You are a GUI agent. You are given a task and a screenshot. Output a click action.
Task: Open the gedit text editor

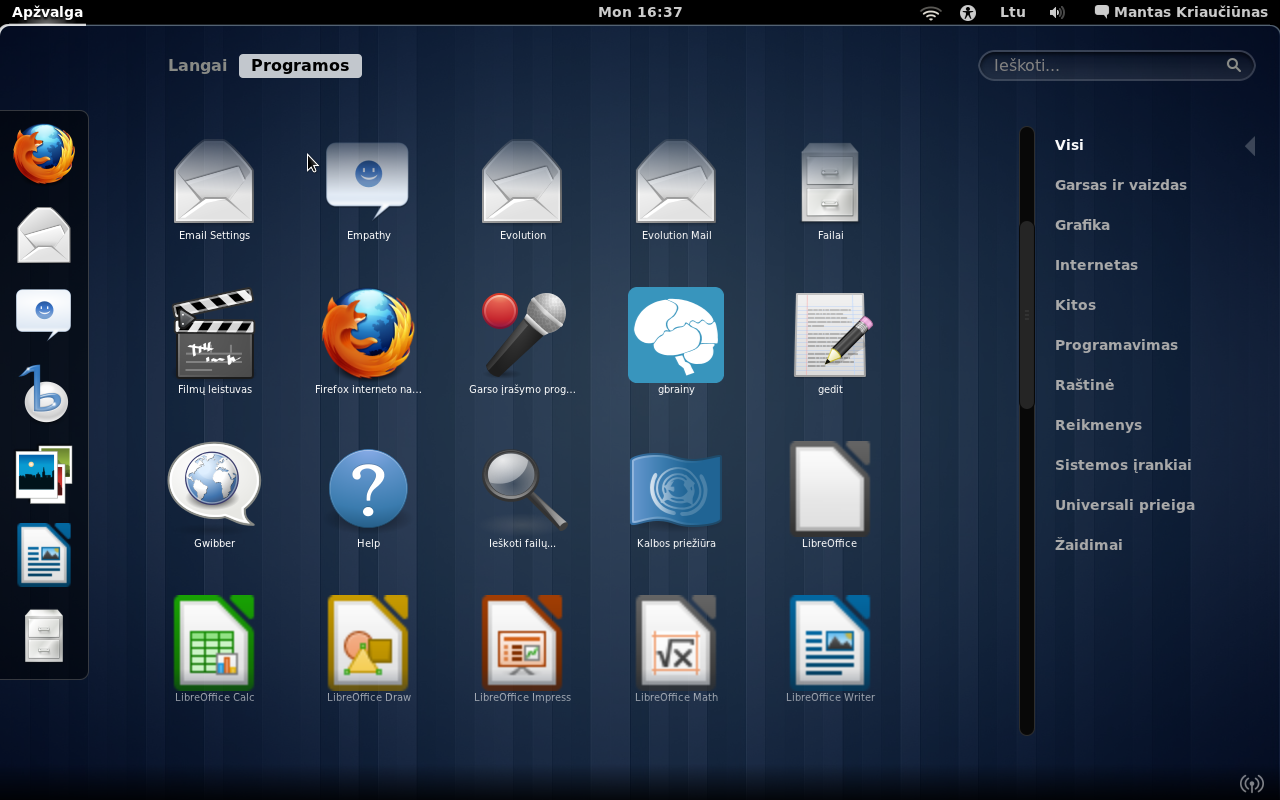(x=830, y=336)
